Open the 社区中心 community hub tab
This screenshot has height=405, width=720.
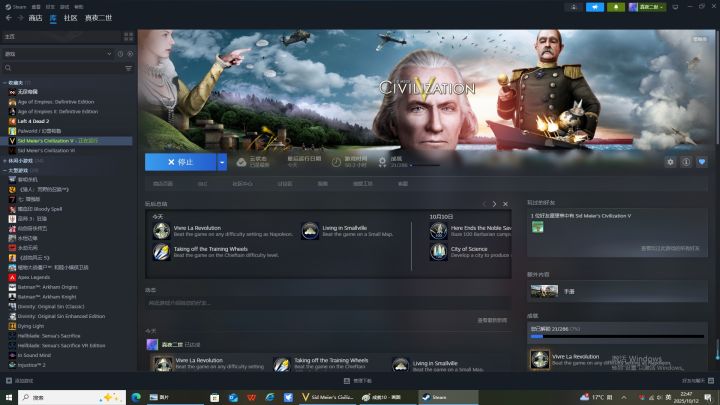click(242, 184)
